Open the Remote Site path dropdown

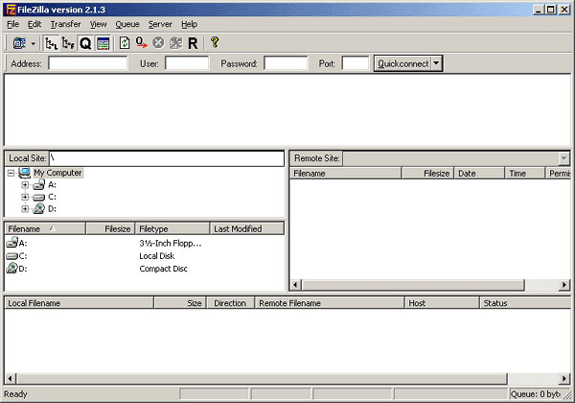564,158
